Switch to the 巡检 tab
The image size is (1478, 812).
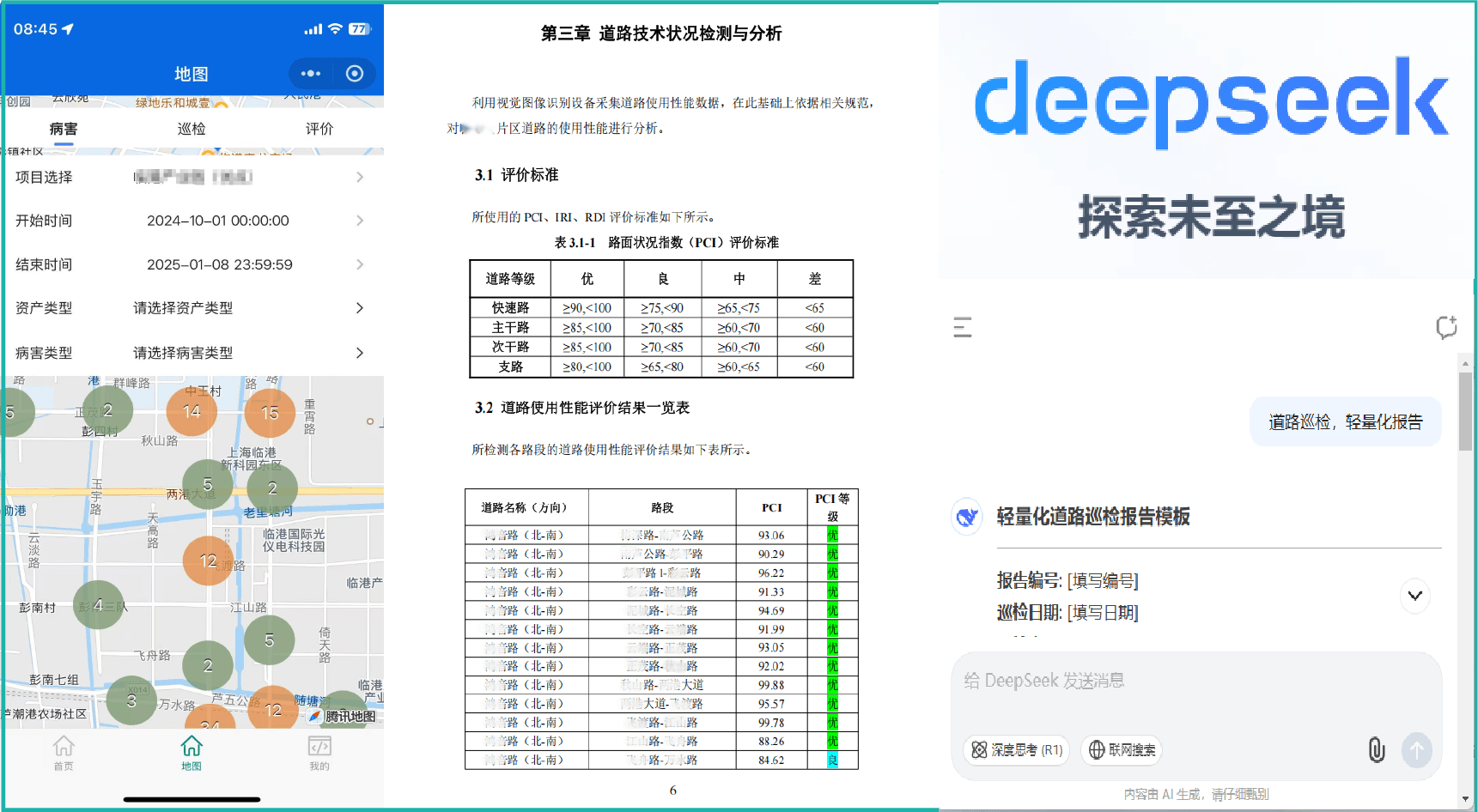click(x=192, y=129)
